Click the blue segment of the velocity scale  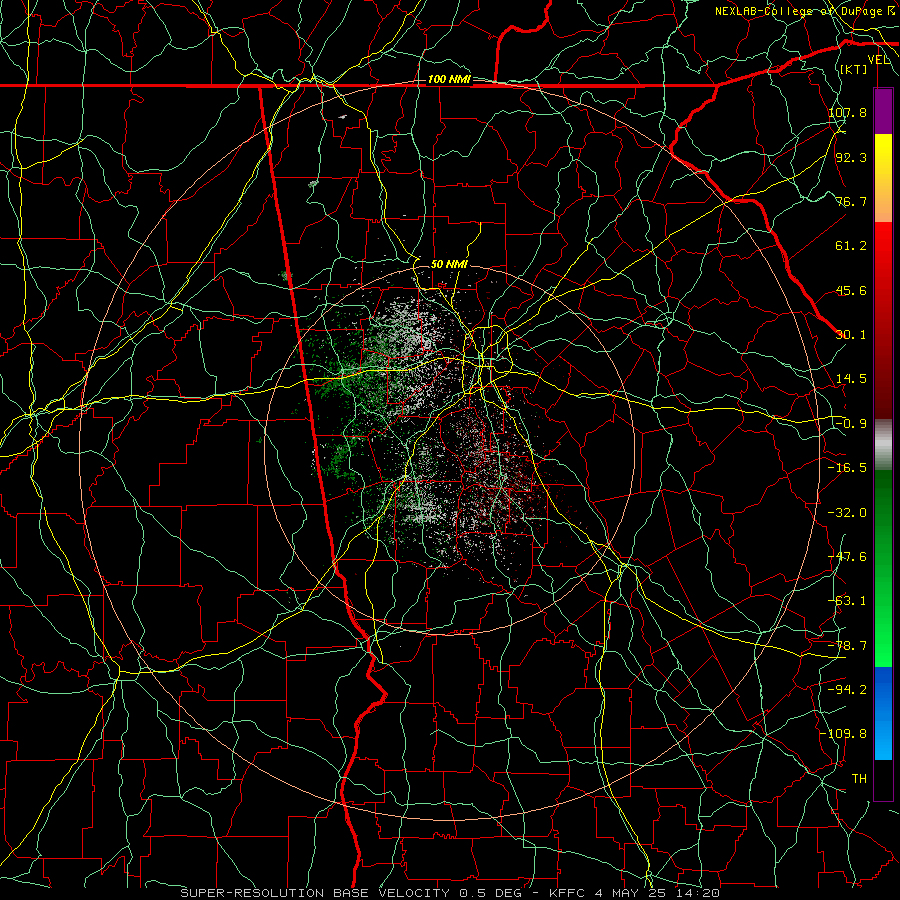tap(883, 713)
